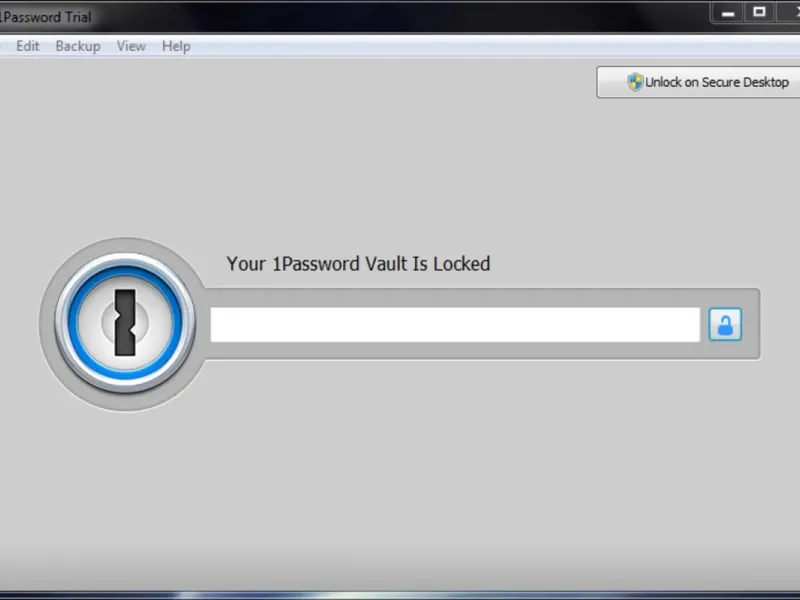
Task: Click the dark gray bar around password field
Action: coord(482,298)
